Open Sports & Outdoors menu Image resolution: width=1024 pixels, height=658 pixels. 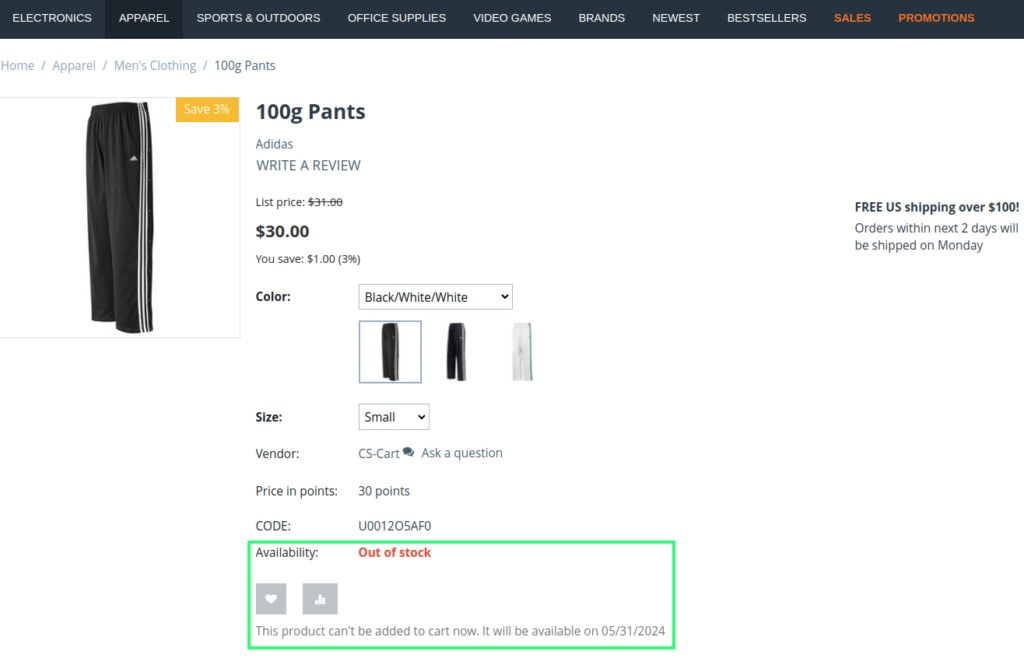(258, 18)
